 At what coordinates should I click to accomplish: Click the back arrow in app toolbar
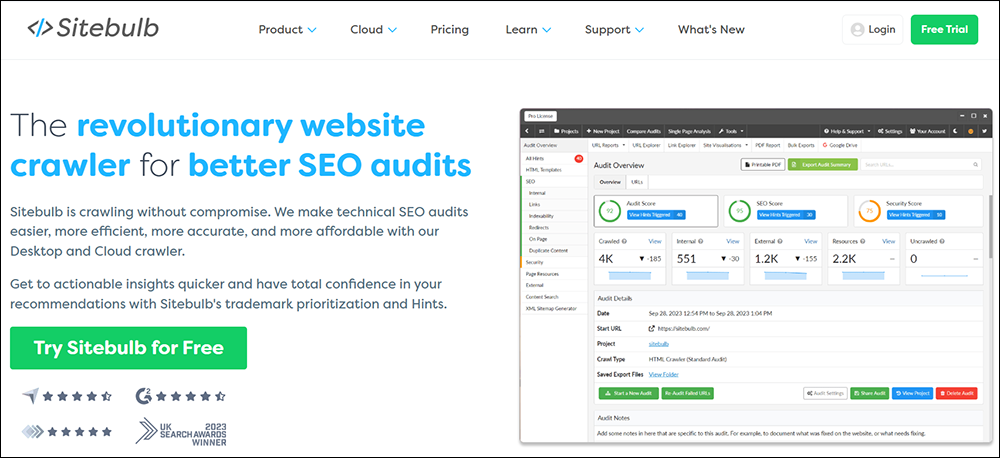click(527, 131)
